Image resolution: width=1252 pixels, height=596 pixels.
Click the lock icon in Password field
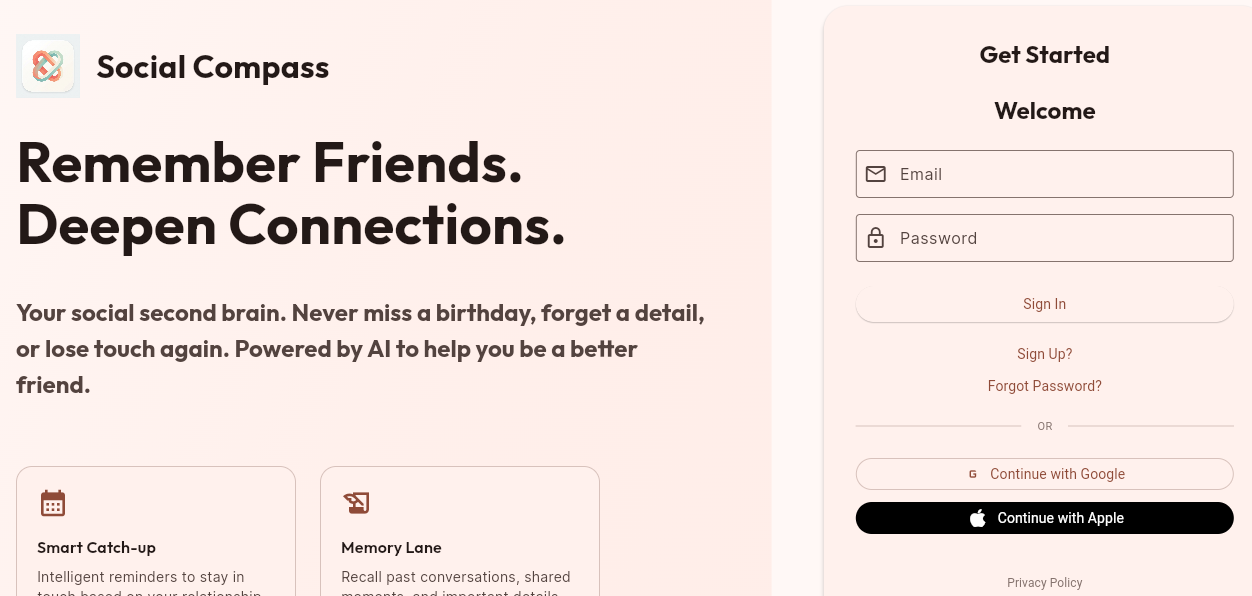[876, 238]
